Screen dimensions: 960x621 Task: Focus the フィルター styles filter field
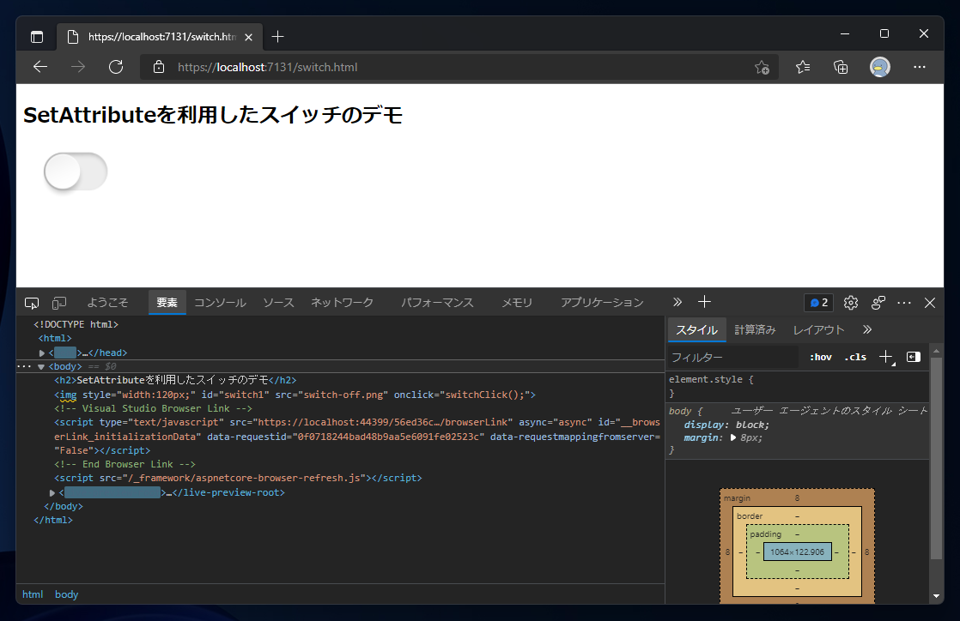click(733, 357)
